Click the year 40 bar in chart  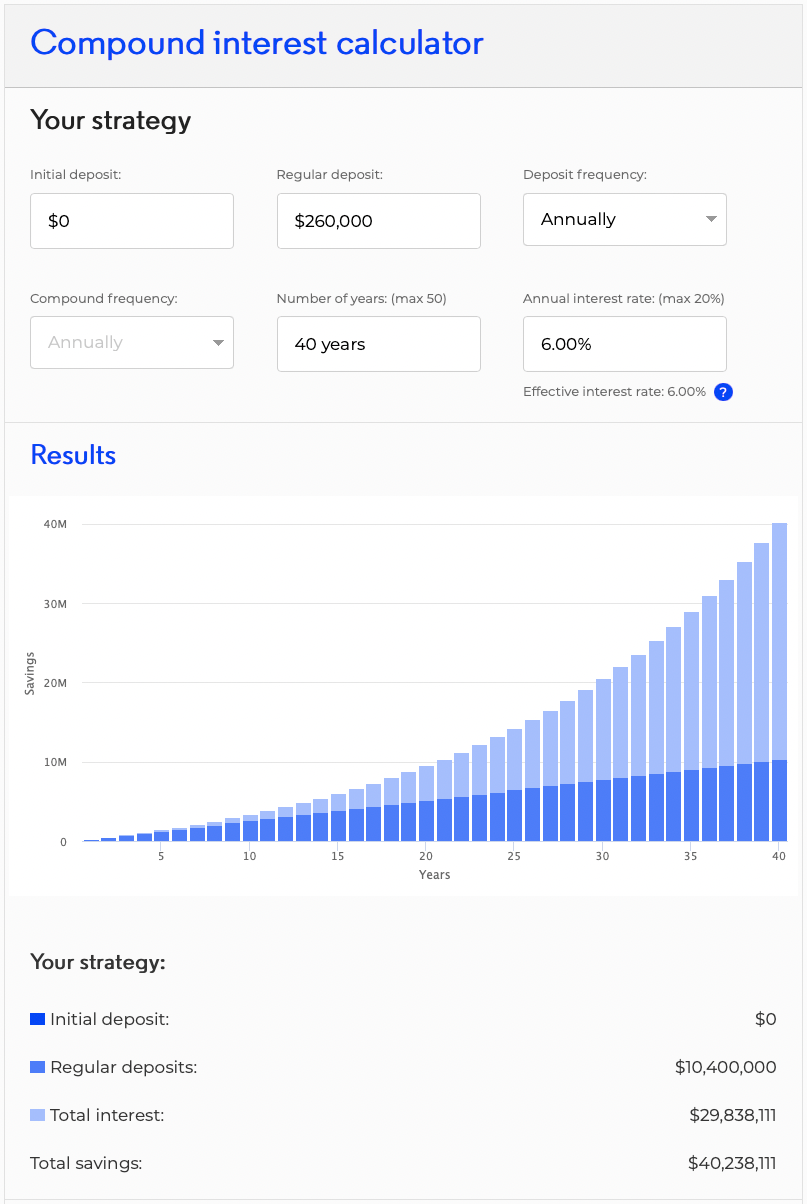click(x=779, y=682)
